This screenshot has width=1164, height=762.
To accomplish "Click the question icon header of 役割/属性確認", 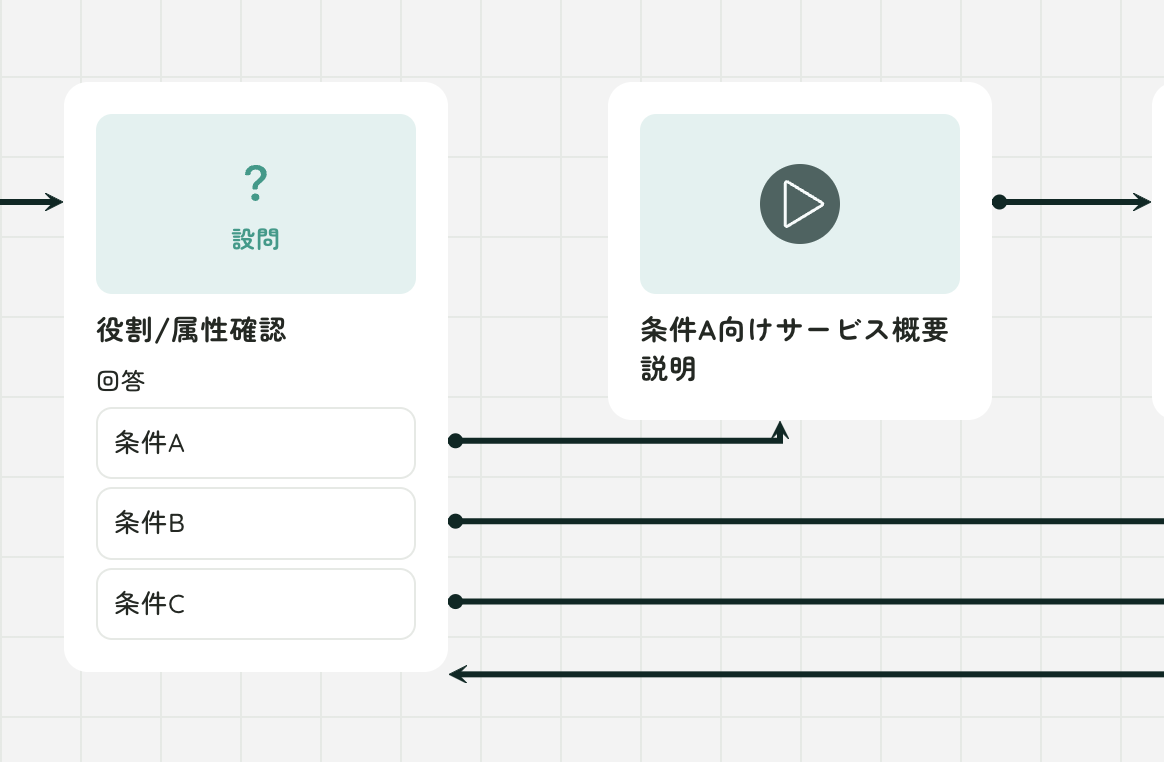I will click(x=256, y=204).
